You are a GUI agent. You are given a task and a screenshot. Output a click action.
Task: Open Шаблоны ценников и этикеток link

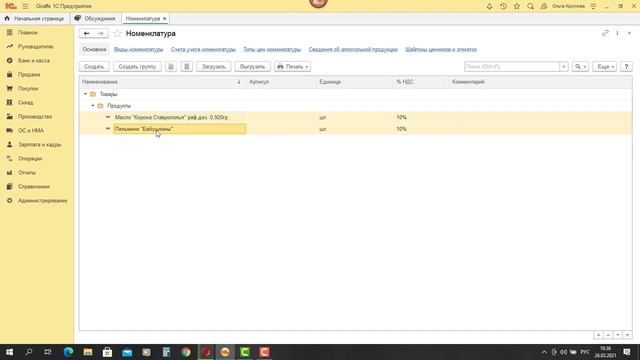[x=441, y=49]
